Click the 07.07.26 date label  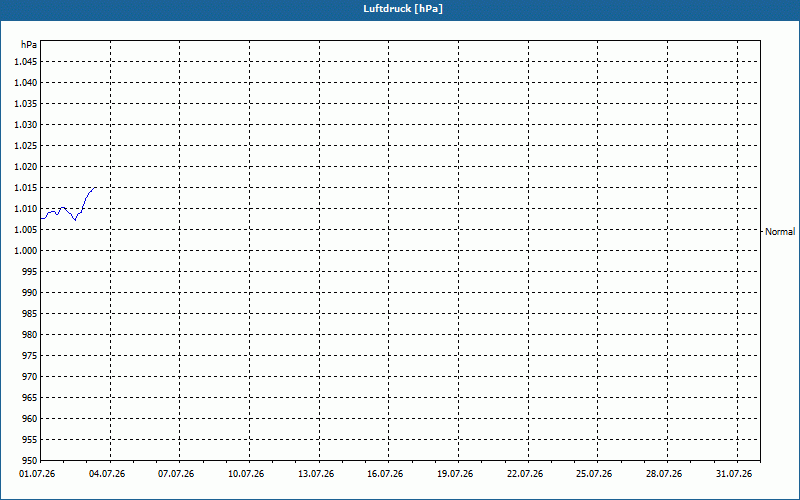(x=176, y=474)
